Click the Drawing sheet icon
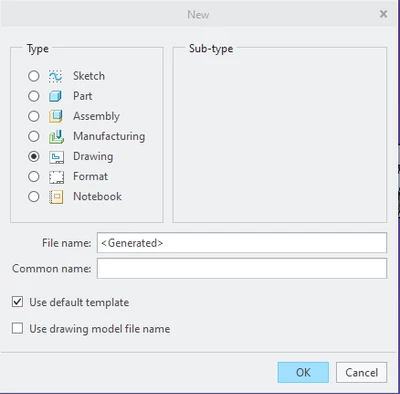 tap(56, 157)
